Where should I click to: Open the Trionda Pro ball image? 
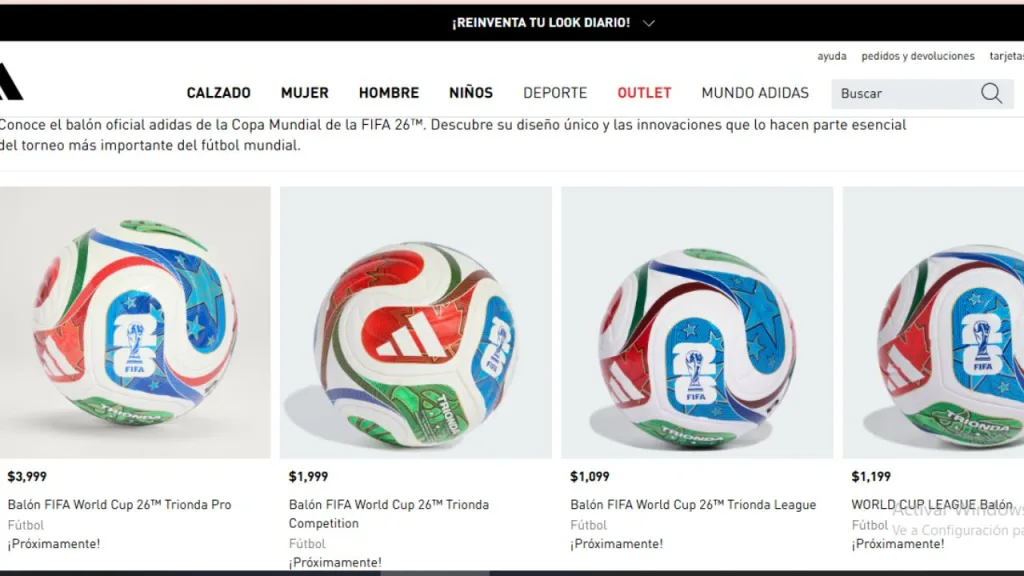pyautogui.click(x=135, y=323)
